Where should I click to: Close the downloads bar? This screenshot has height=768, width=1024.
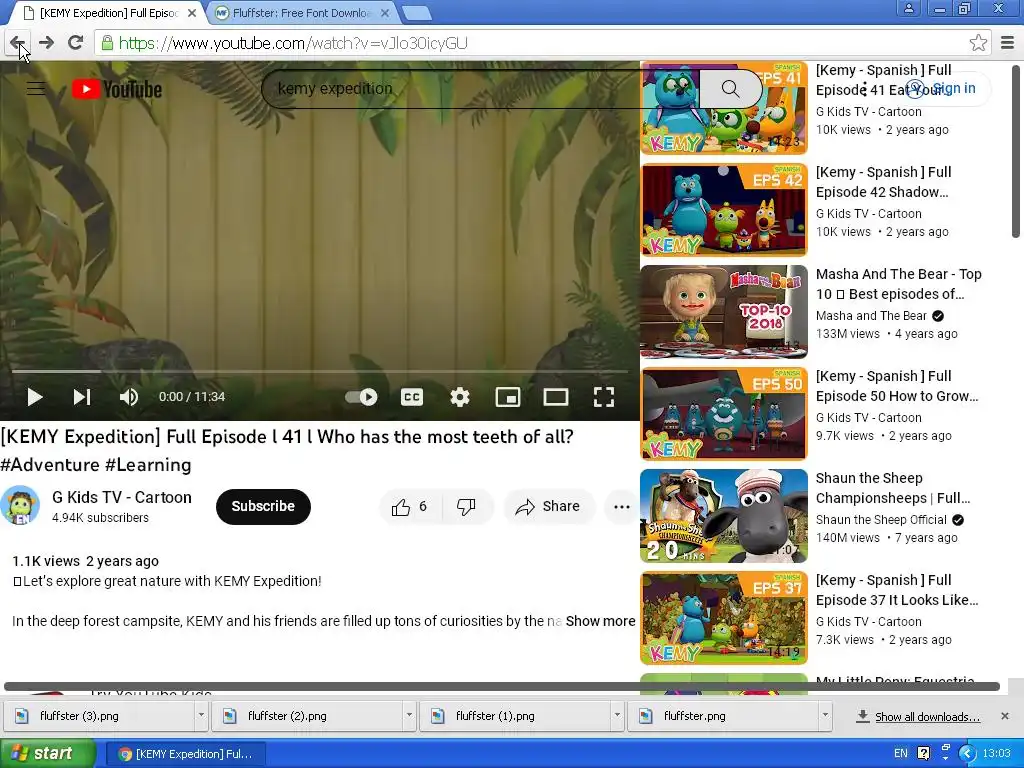(1005, 716)
